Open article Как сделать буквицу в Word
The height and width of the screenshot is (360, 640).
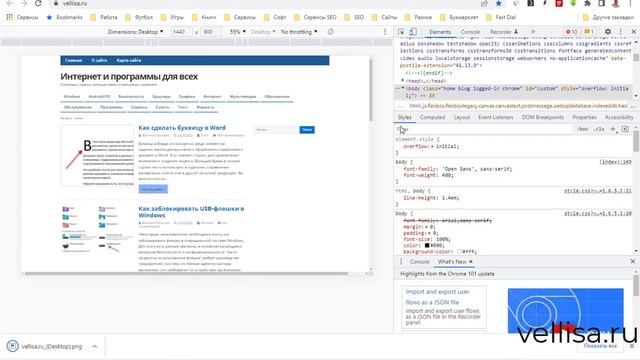[x=182, y=128]
